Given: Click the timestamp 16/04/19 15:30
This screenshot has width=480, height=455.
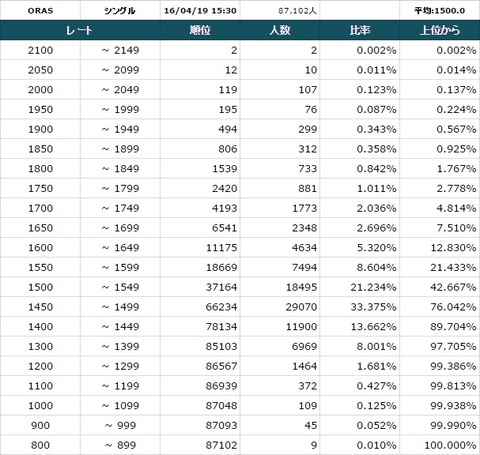Looking at the screenshot, I should (x=200, y=10).
